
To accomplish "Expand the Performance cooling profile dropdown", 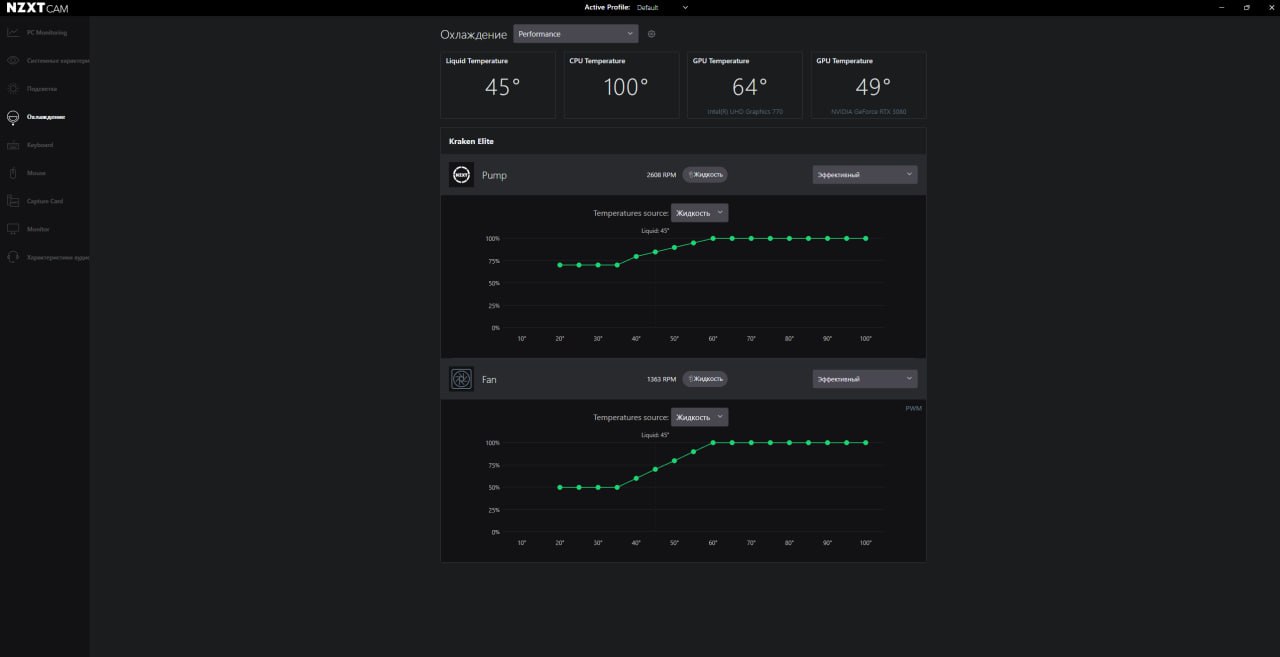I will (576, 34).
